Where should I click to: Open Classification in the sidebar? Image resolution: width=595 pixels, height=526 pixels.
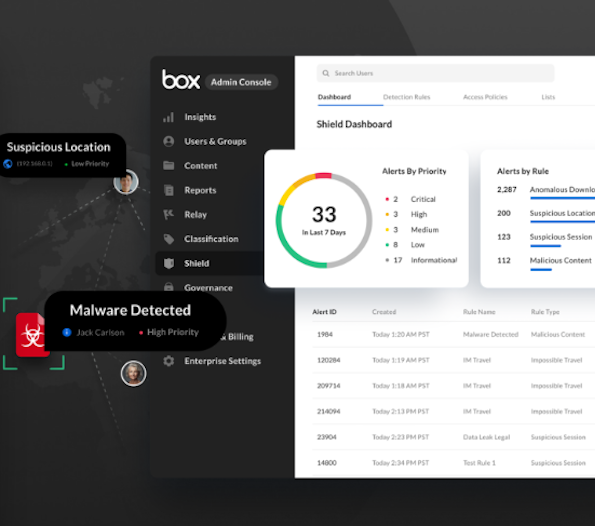(211, 239)
